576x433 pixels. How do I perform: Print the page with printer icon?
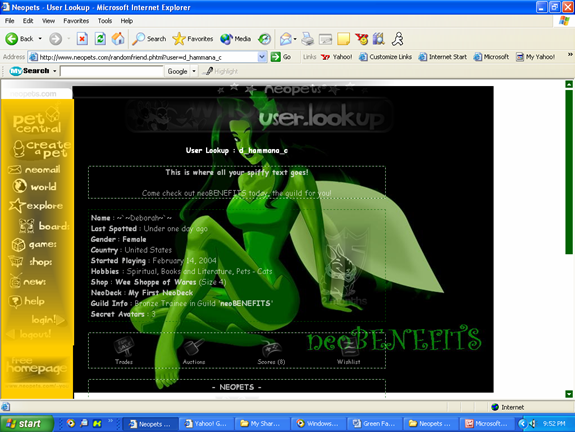coord(307,39)
